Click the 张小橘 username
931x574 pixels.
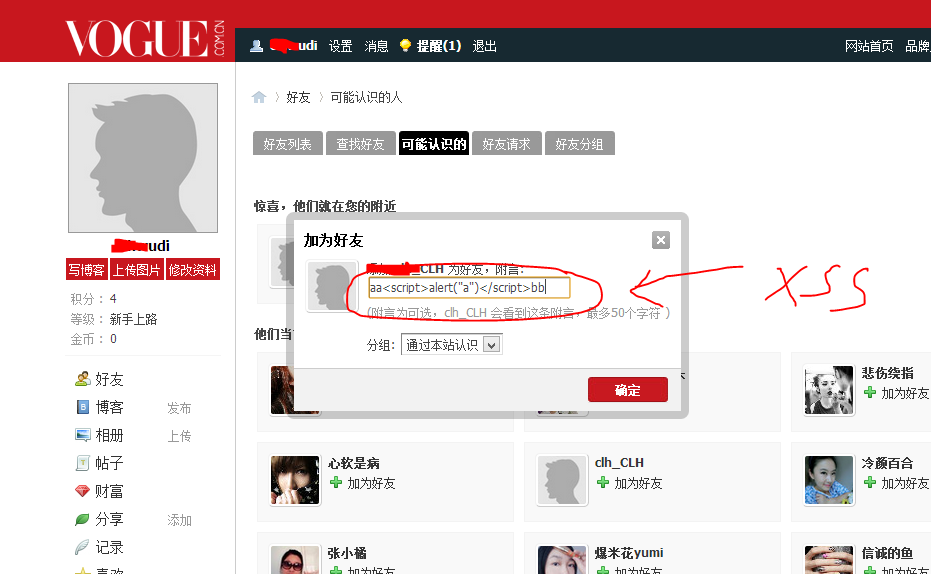coord(347,553)
